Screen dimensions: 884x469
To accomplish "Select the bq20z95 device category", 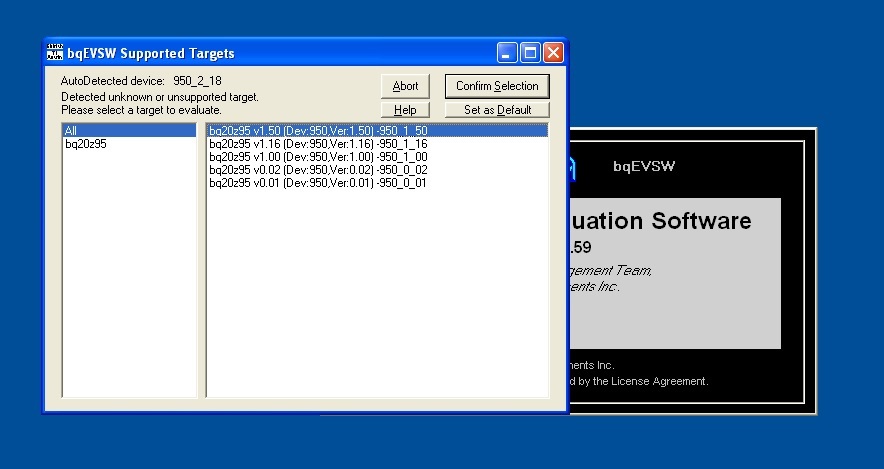I will coord(129,144).
